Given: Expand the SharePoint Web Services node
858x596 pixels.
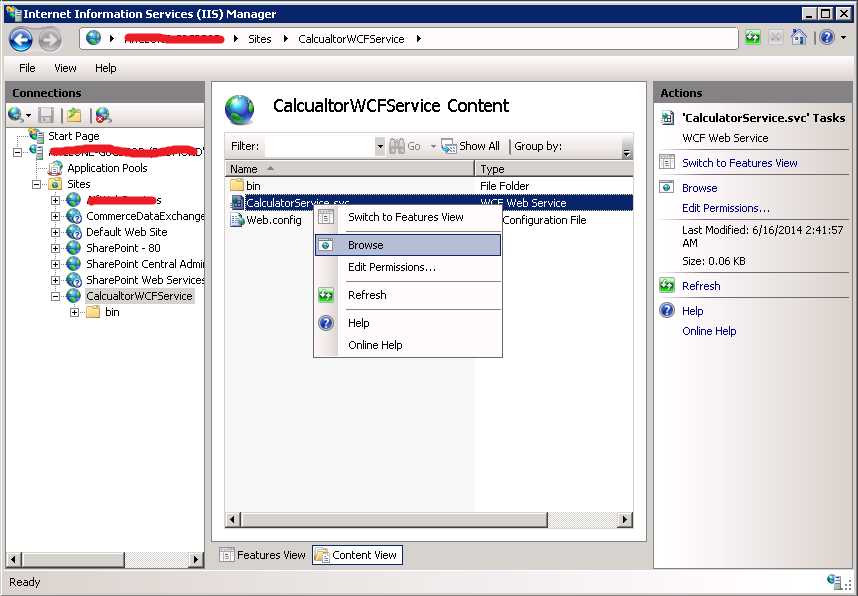Looking at the screenshot, I should coord(55,280).
